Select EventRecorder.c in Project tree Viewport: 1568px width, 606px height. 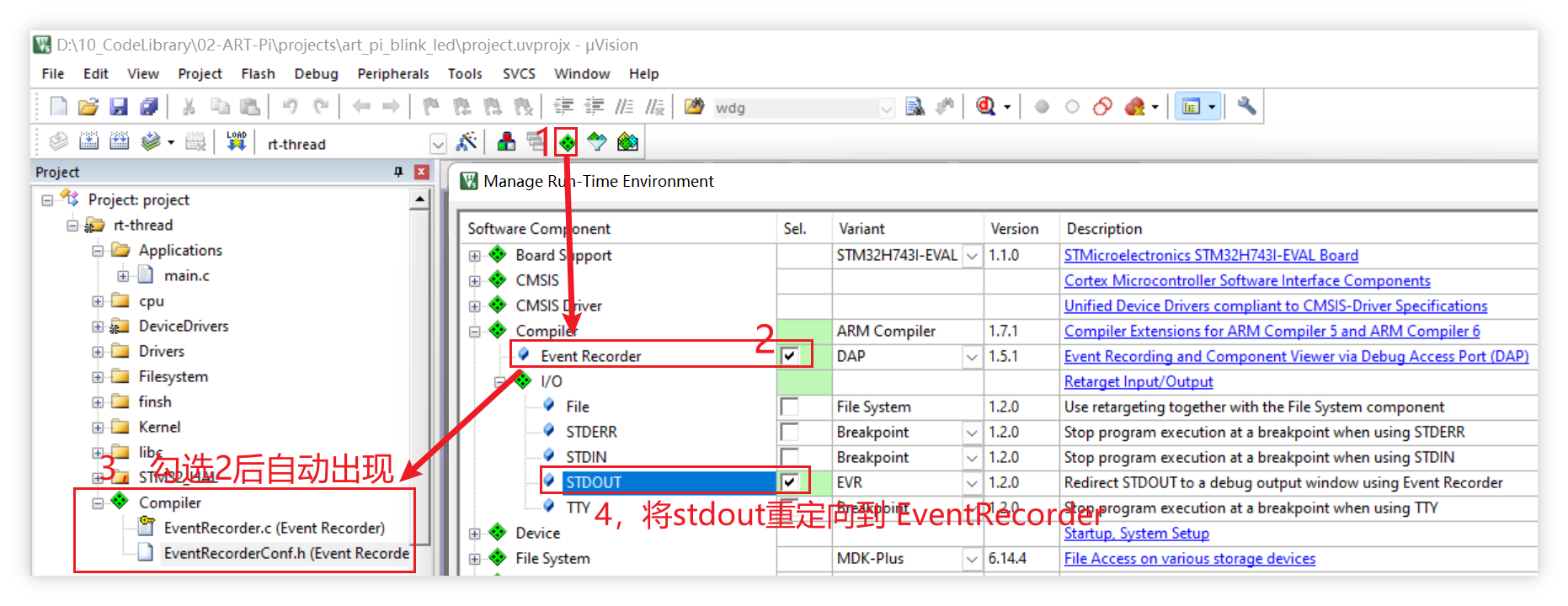[x=274, y=528]
